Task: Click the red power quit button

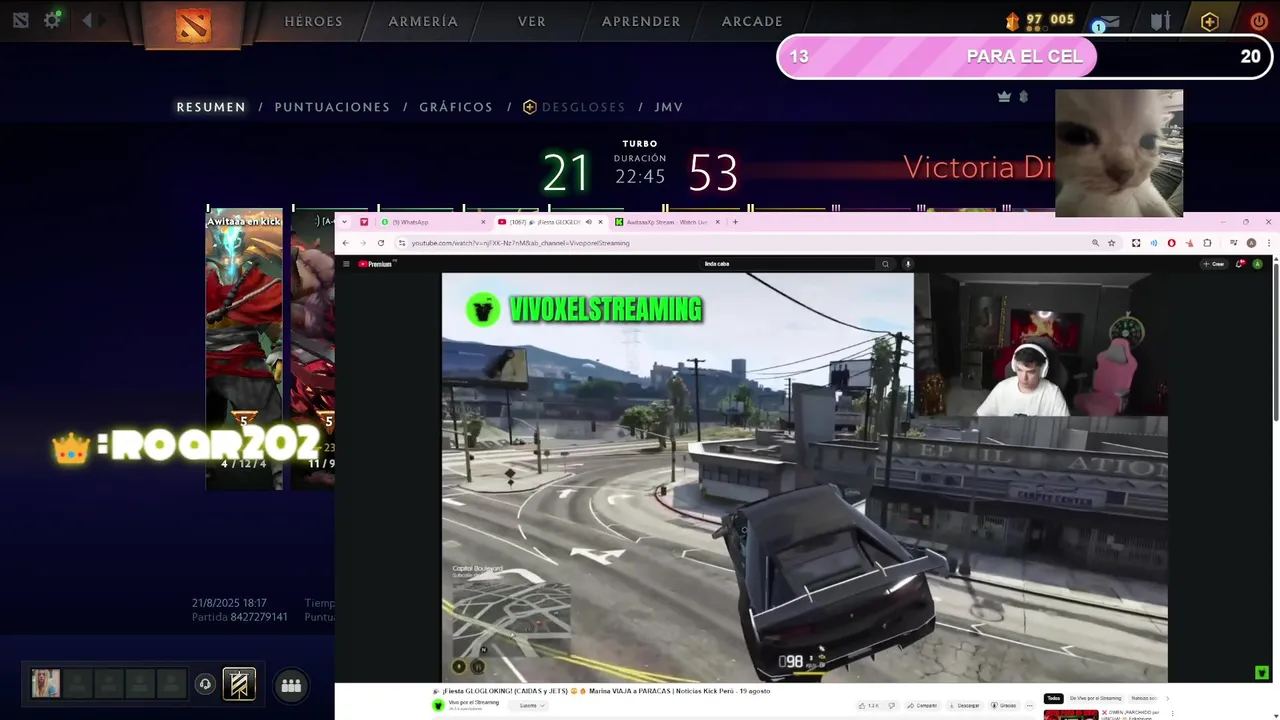Action: (x=1259, y=21)
